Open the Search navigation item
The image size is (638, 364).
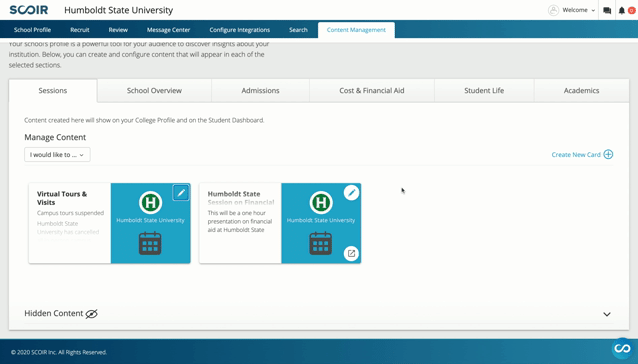pos(298,30)
